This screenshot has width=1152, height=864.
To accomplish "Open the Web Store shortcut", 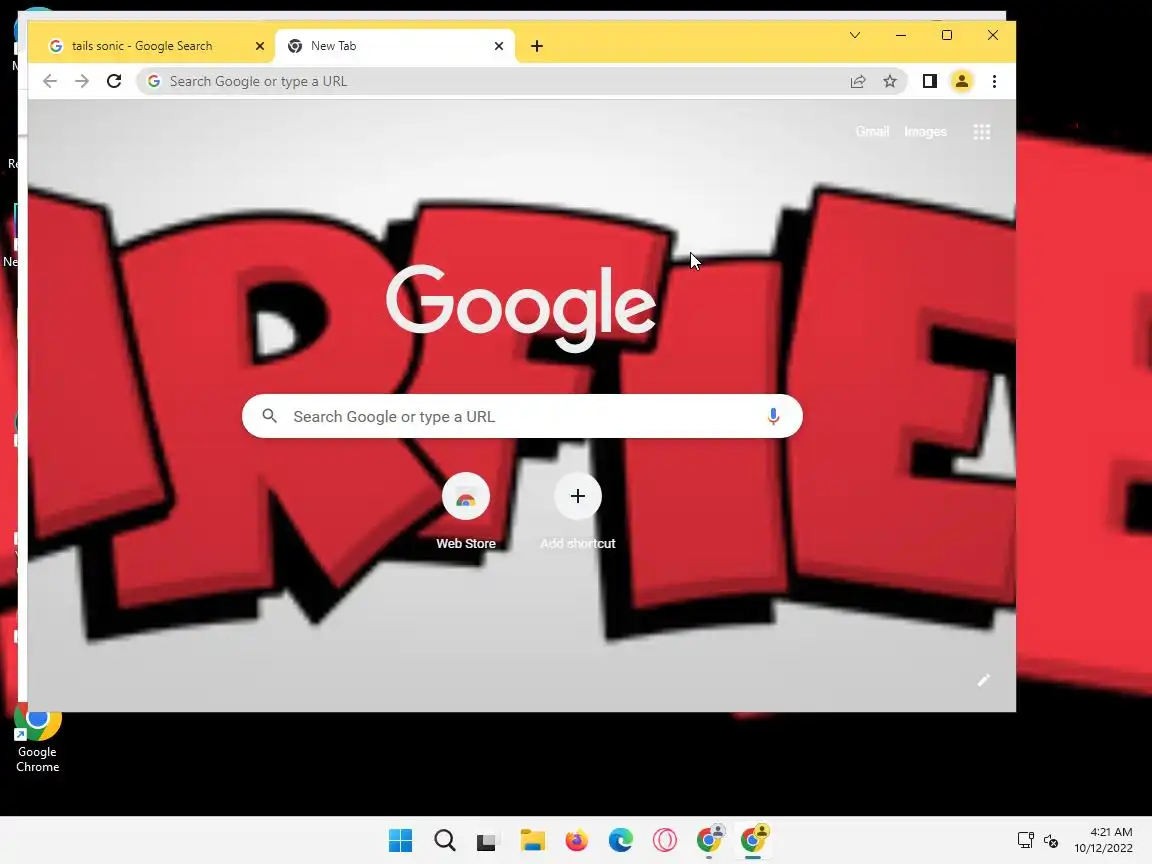I will click(x=466, y=511).
